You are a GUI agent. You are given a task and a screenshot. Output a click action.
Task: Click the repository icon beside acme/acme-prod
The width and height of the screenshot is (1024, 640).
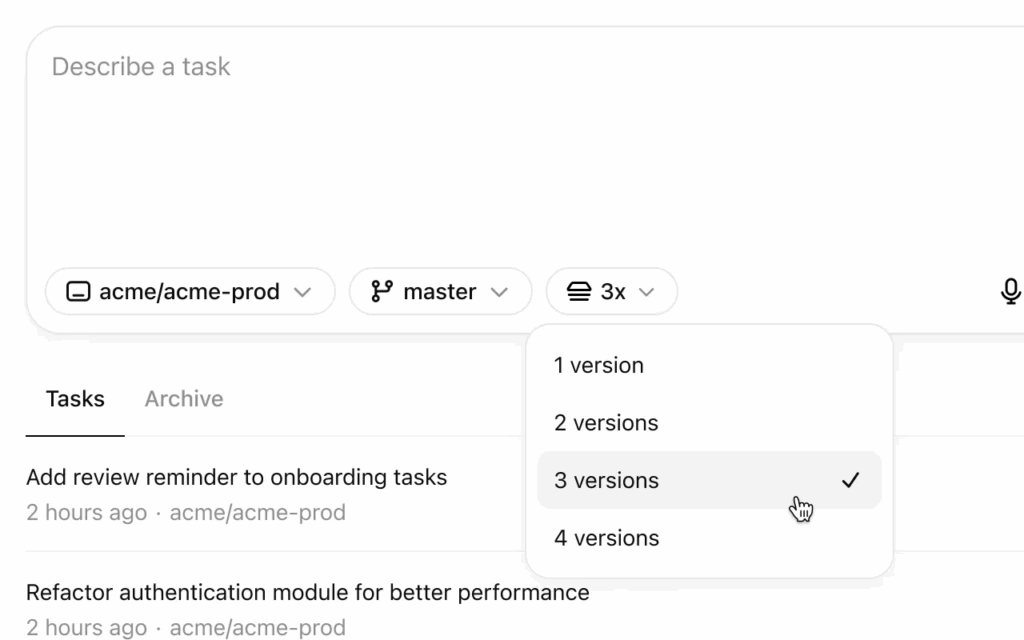tap(78, 291)
